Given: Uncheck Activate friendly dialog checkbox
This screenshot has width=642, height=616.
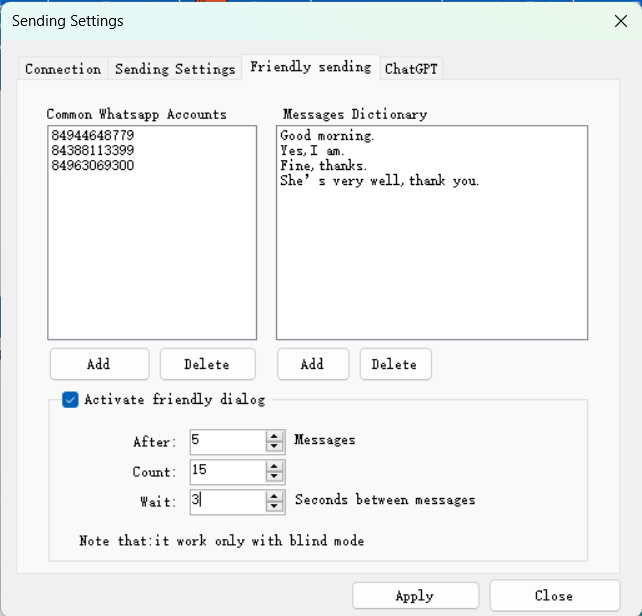Looking at the screenshot, I should point(70,400).
